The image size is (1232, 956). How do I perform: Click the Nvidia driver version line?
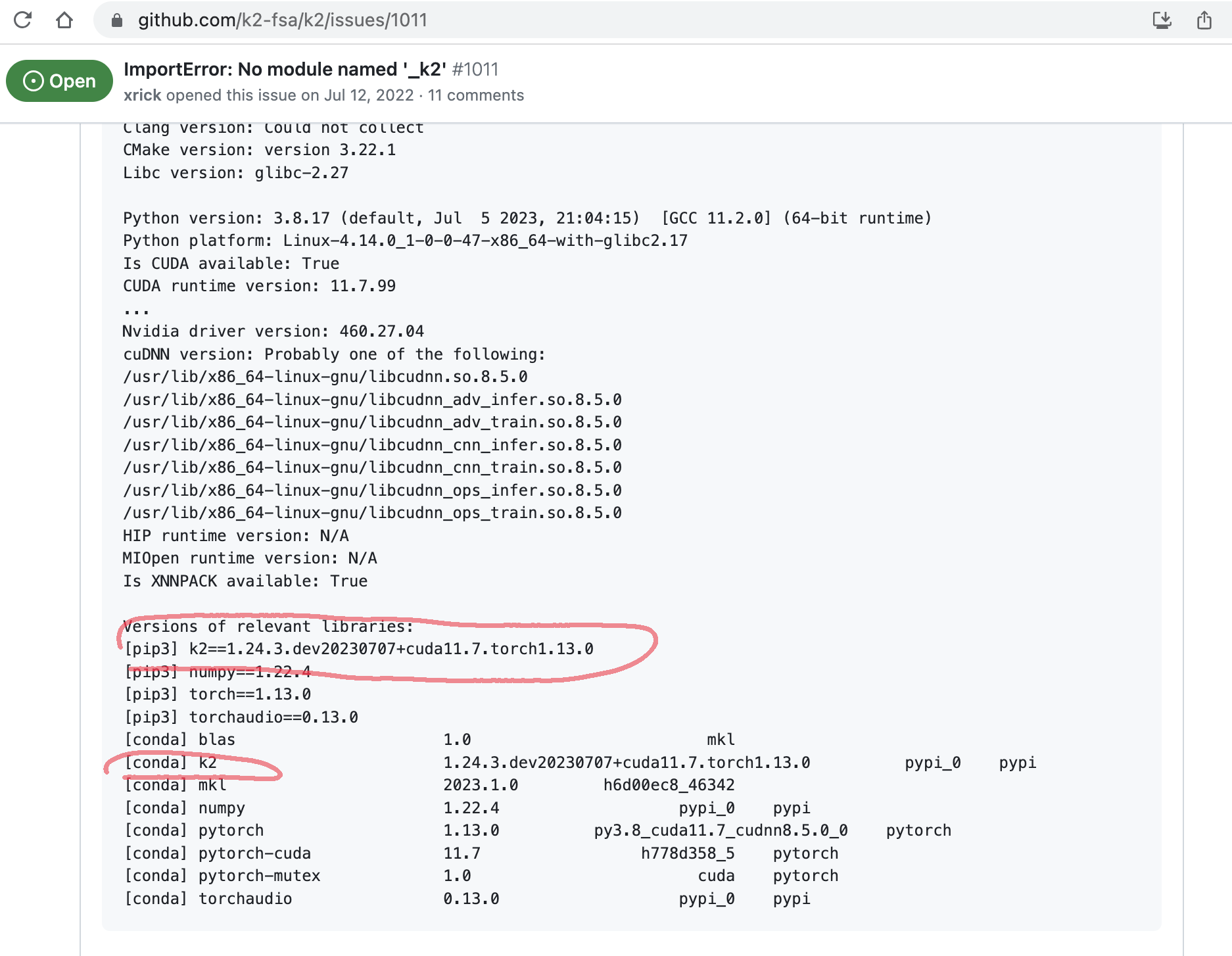[x=273, y=331]
